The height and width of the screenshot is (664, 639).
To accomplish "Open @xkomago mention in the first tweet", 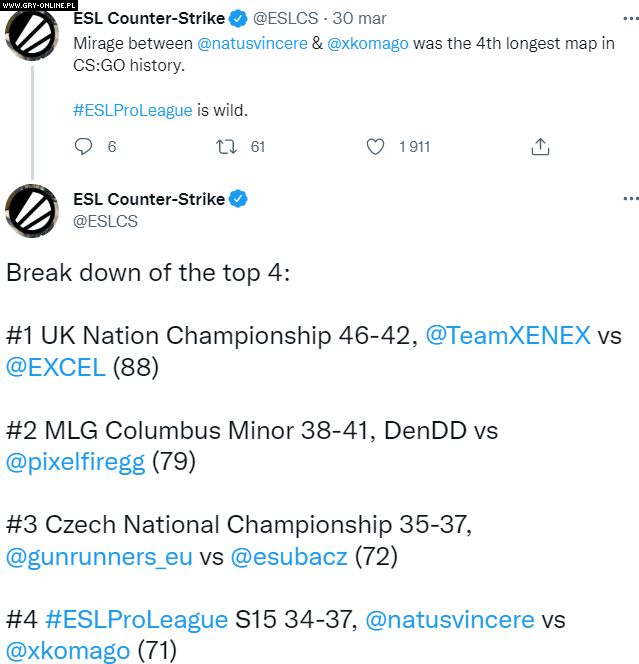I will pos(367,45).
